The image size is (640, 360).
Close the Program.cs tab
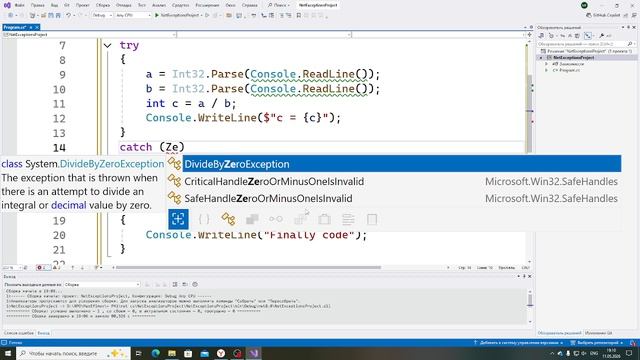[x=37, y=27]
